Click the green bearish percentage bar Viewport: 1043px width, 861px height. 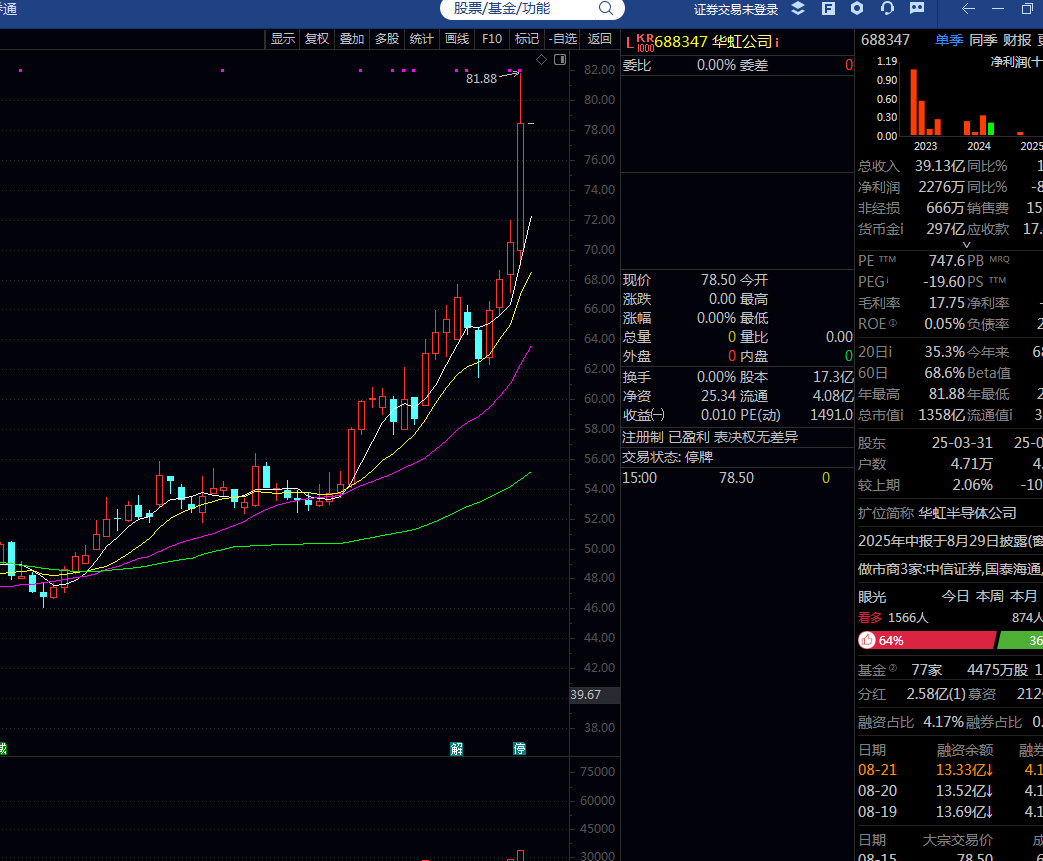pos(1020,640)
